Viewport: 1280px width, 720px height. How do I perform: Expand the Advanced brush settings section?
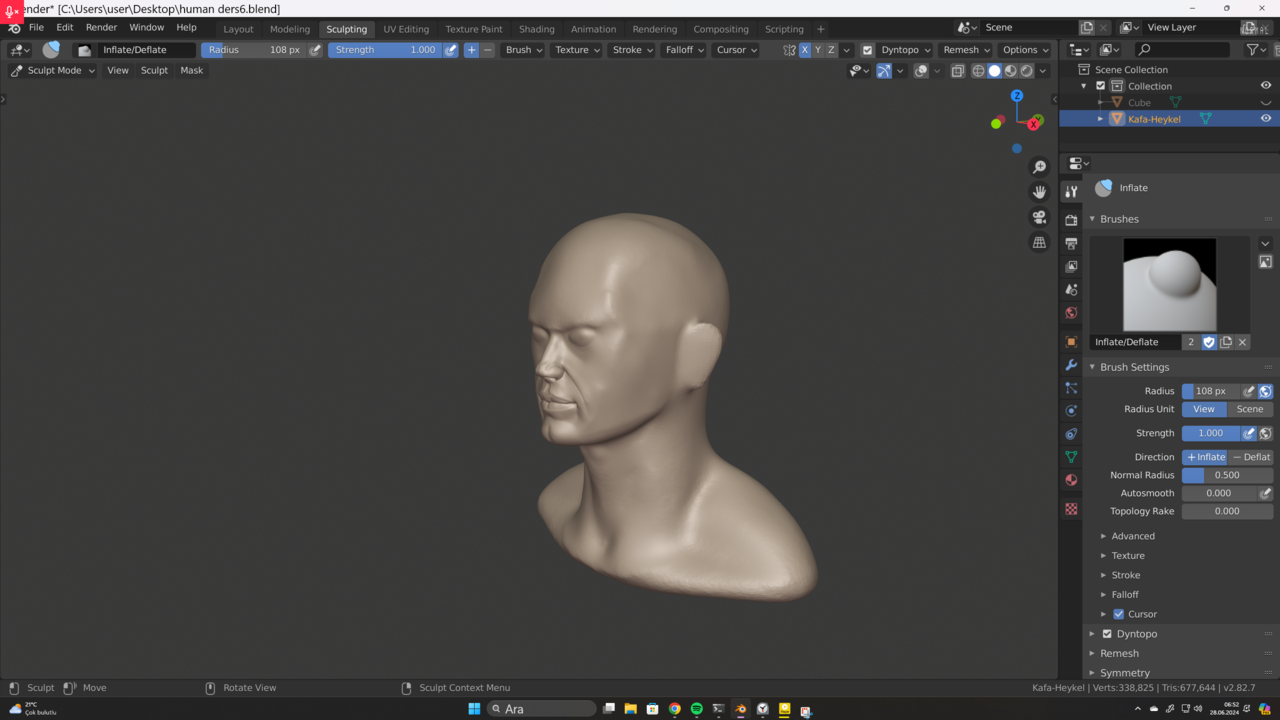pyautogui.click(x=1132, y=536)
